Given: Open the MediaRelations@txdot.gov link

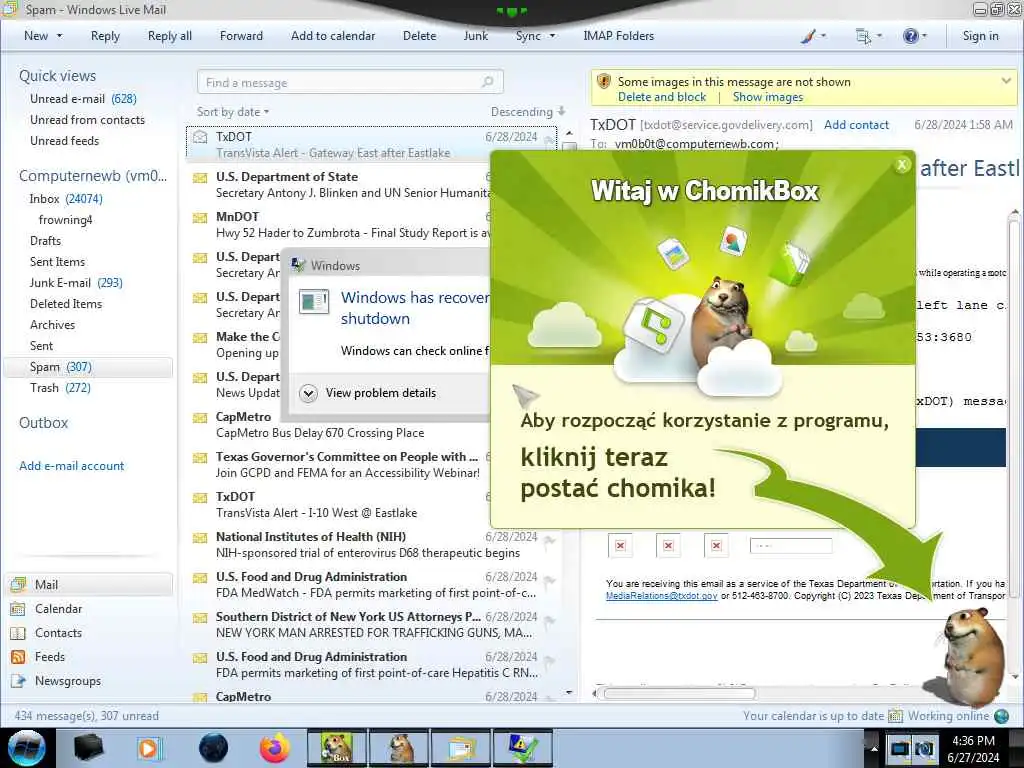Looking at the screenshot, I should pos(662,596).
